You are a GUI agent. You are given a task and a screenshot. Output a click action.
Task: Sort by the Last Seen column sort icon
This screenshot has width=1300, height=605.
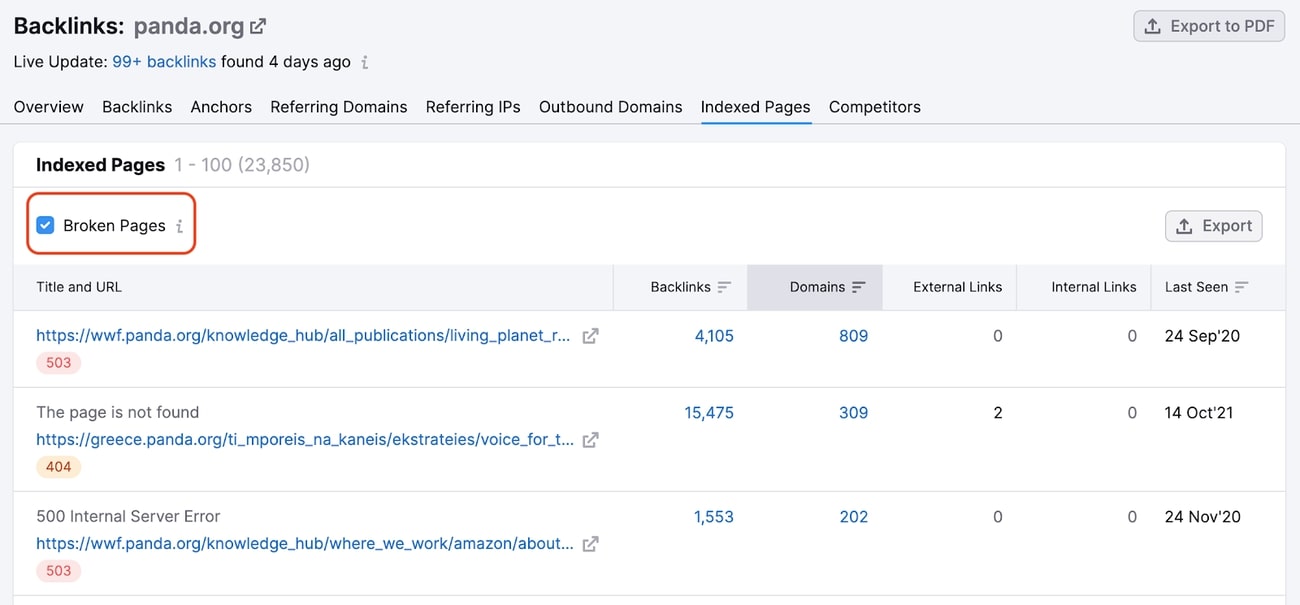(x=1241, y=287)
